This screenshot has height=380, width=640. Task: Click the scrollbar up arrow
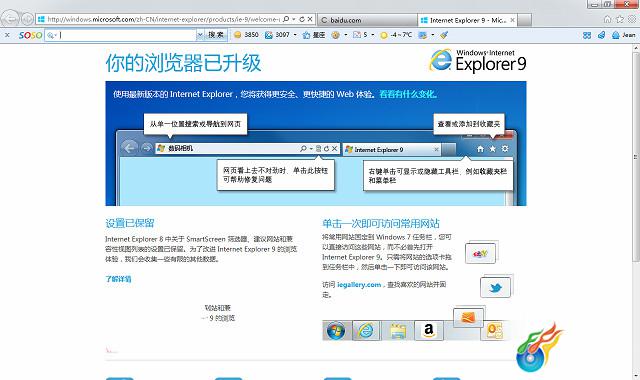click(636, 48)
